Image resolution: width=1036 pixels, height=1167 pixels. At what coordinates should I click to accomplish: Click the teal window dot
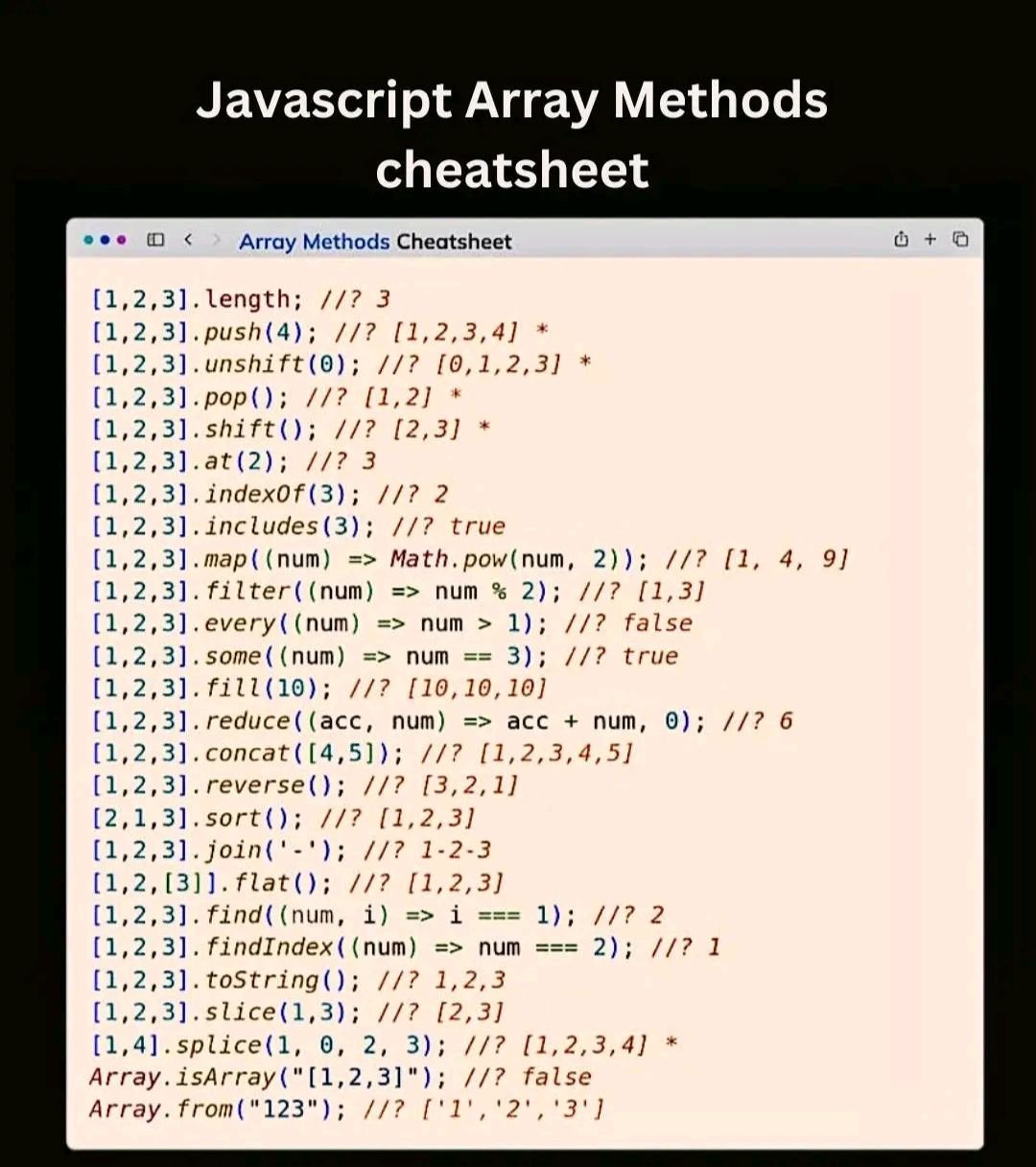pyautogui.click(x=88, y=240)
